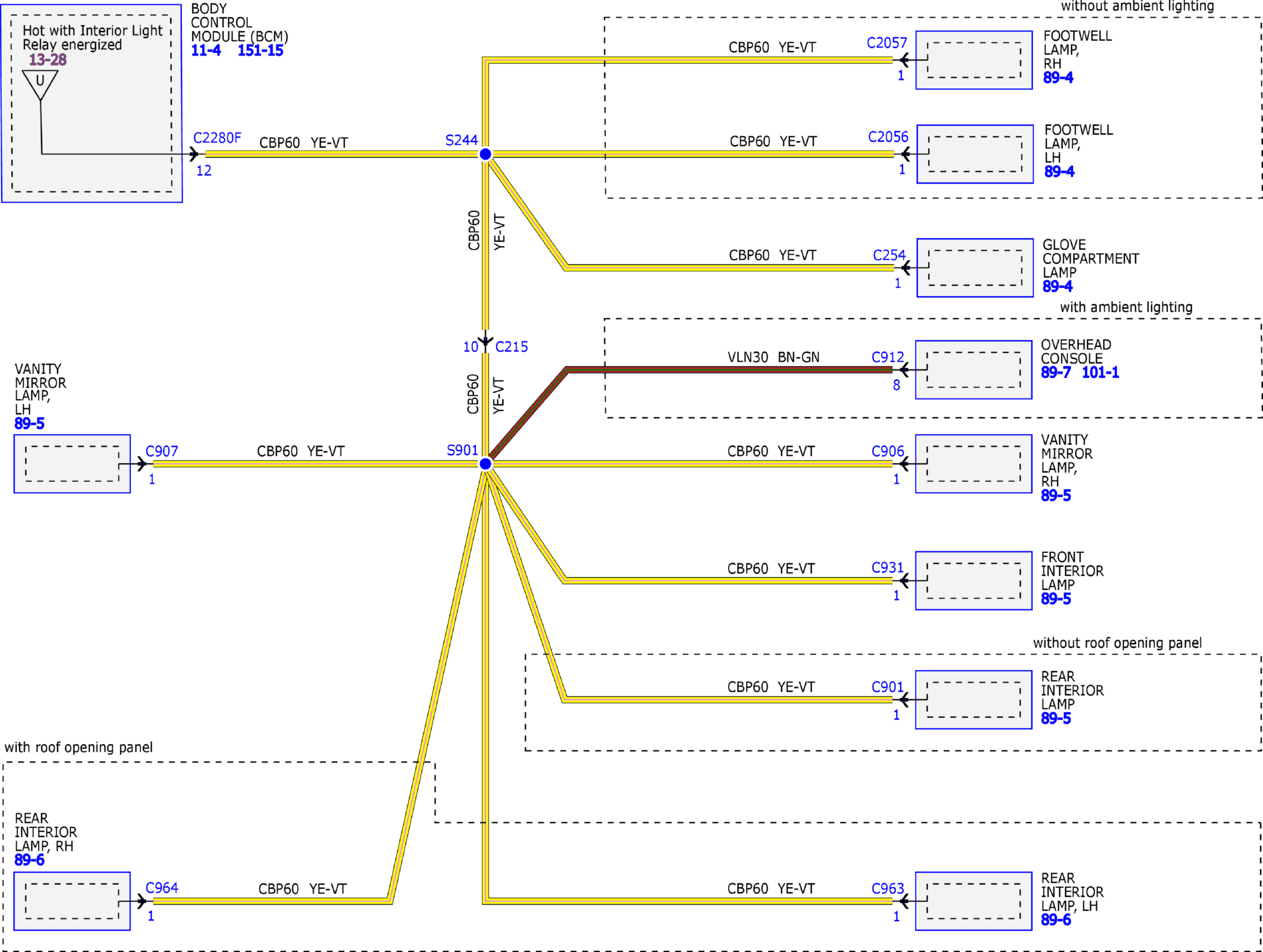The height and width of the screenshot is (952, 1263).
Task: Select the VLN30 BN-GN brown-green wire
Action: (x=729, y=369)
